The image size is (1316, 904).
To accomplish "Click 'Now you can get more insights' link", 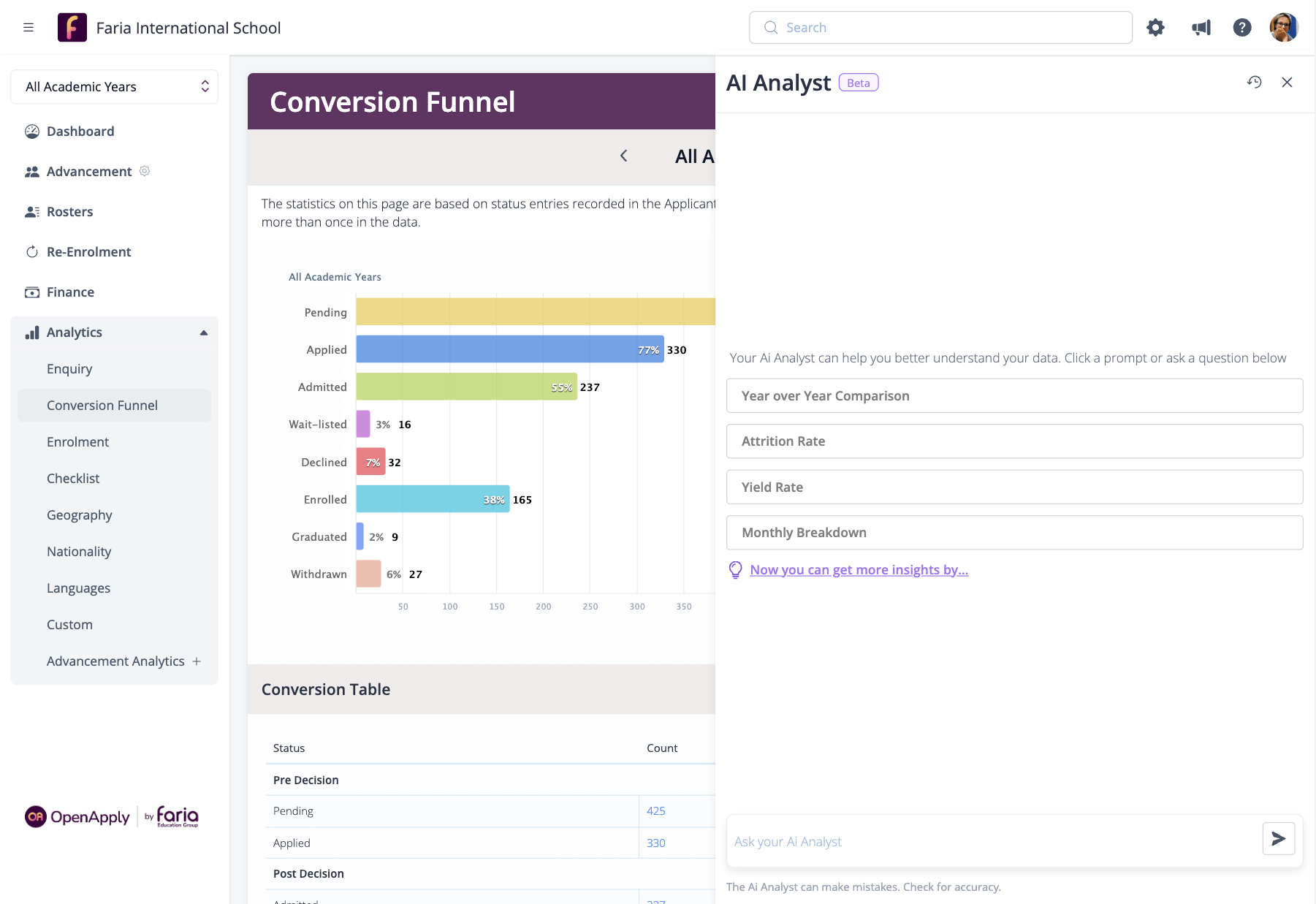I will (859, 570).
